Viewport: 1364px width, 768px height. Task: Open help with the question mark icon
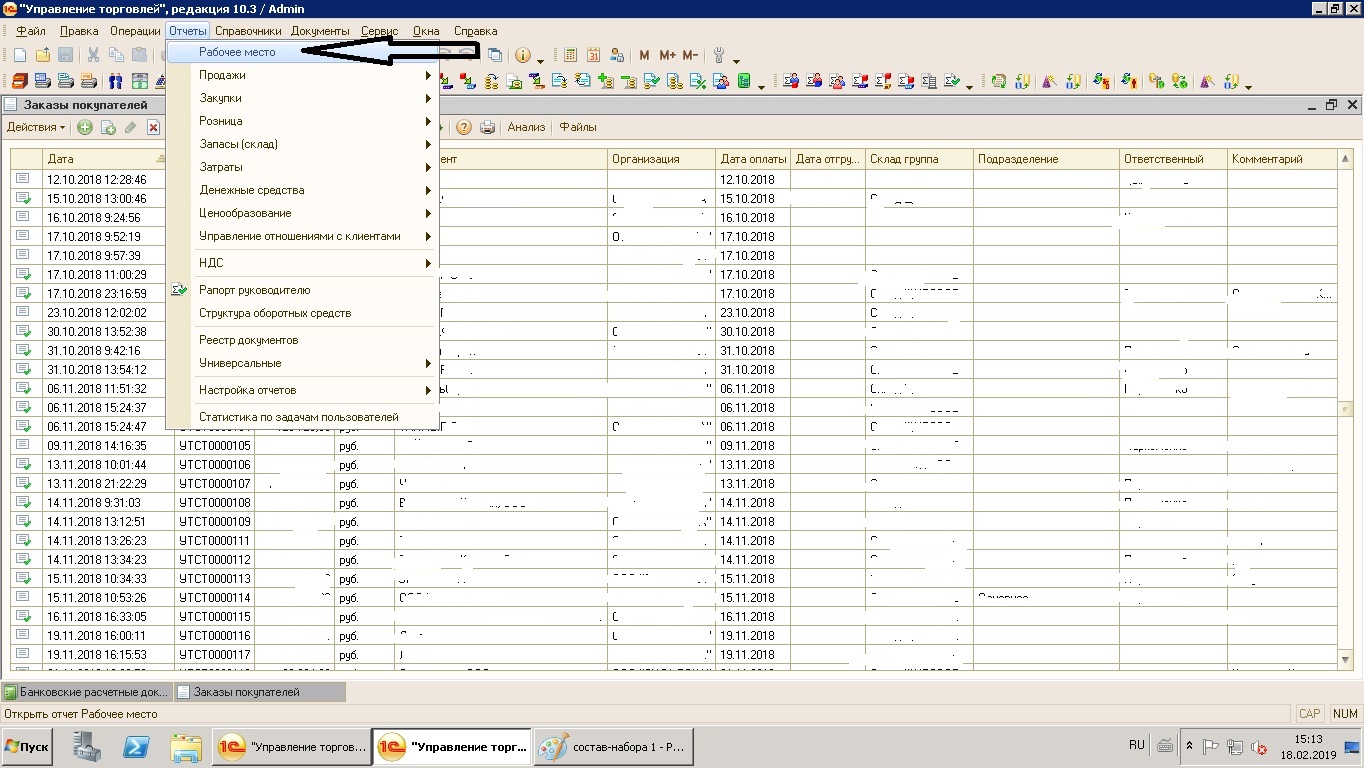[x=464, y=127]
